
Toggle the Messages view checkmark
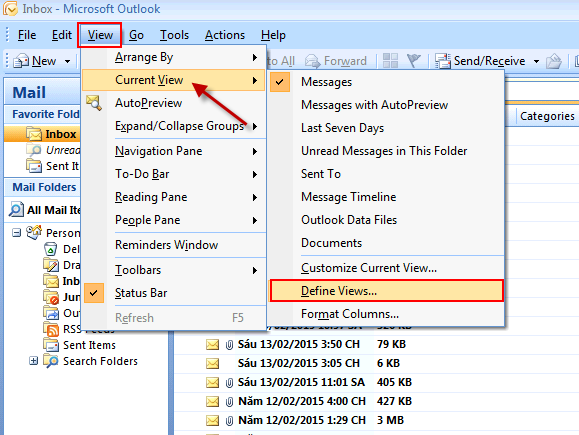[x=280, y=82]
